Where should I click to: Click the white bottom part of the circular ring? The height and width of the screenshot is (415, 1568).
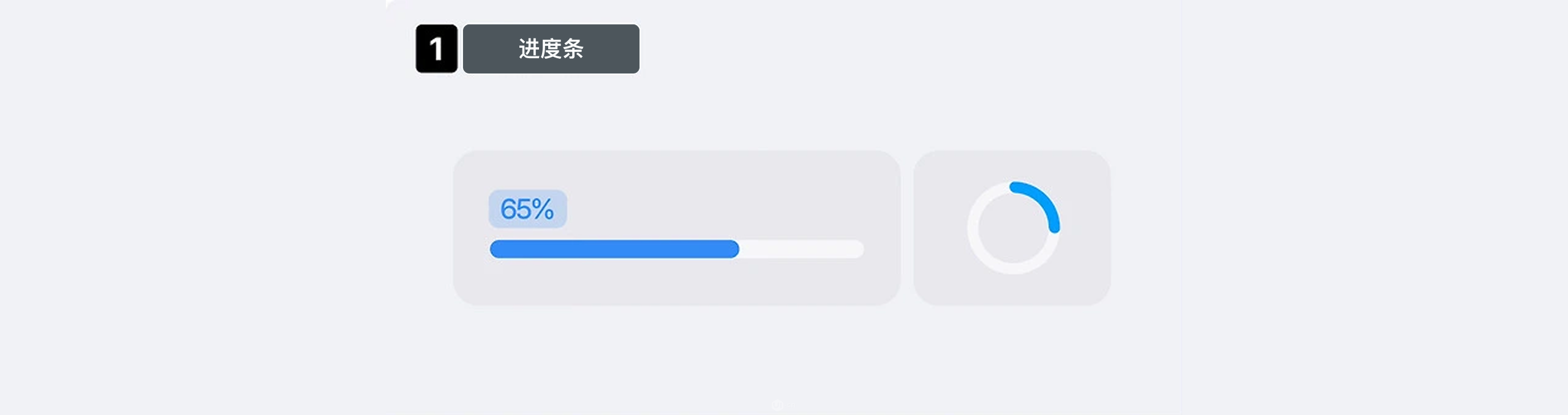click(x=1013, y=268)
